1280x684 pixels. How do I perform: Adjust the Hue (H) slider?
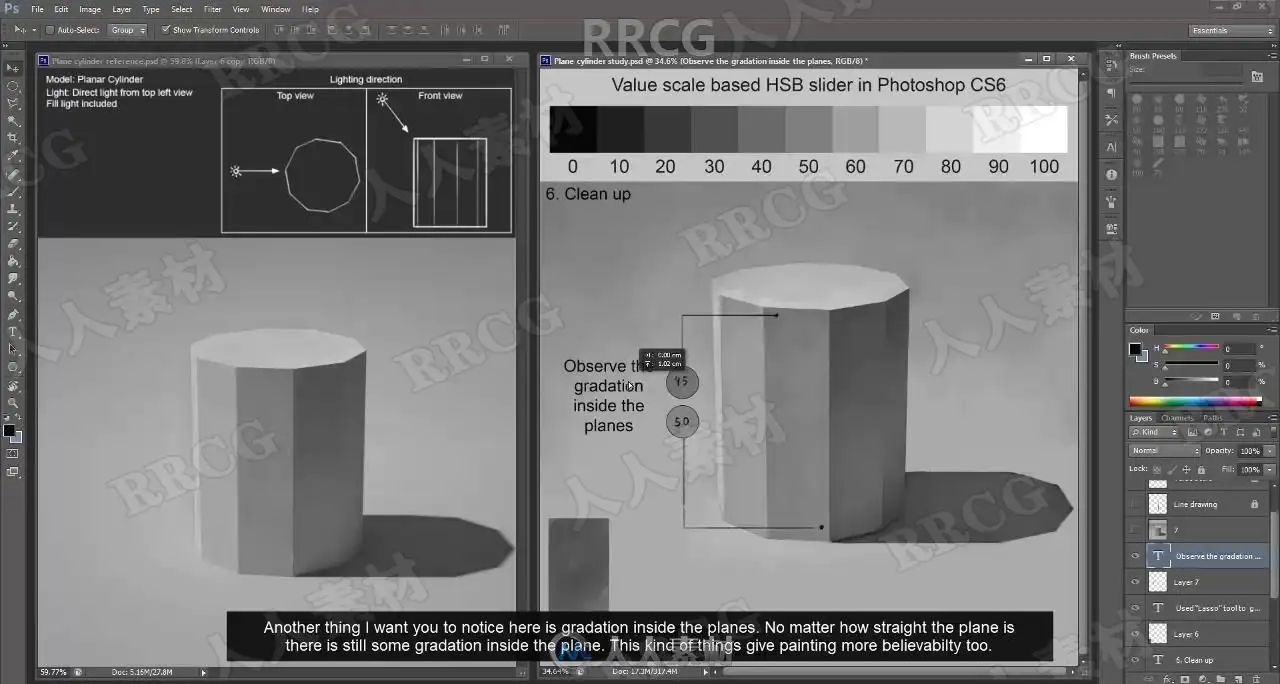1192,348
